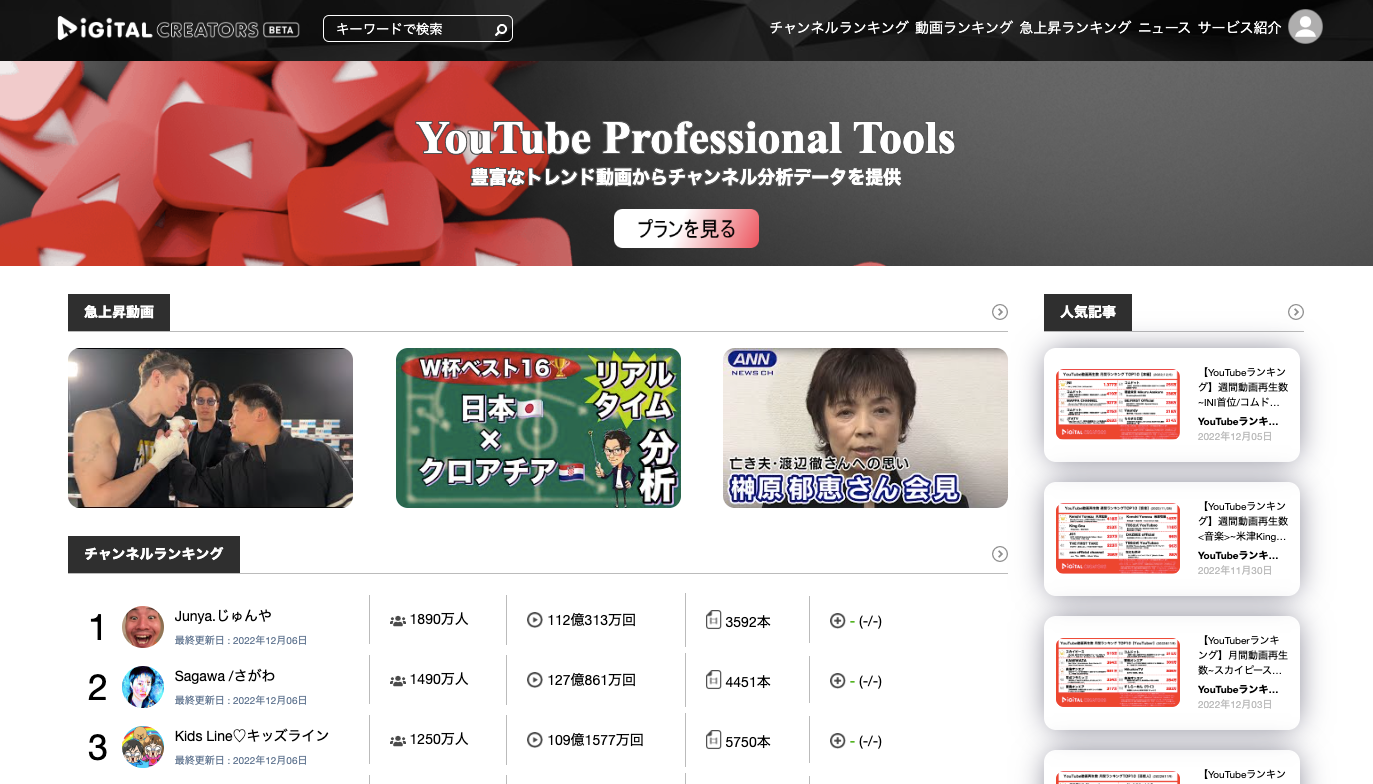The image size is (1373, 784).
Task: Open the 人気記事 arrow icon
Action: pos(1295,312)
